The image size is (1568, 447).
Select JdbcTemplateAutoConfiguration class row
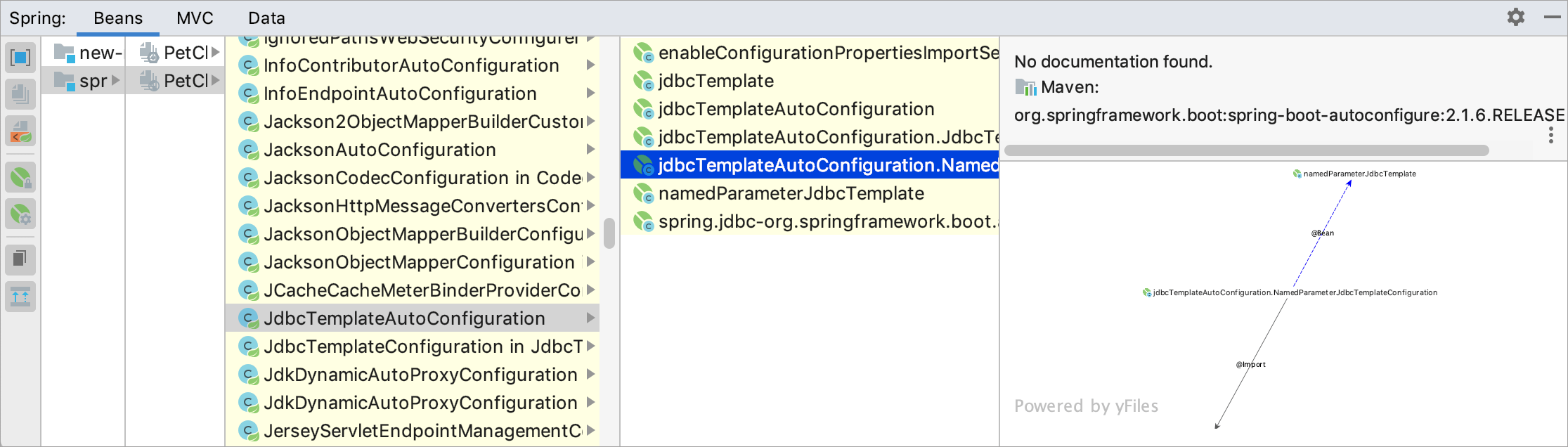coord(413,318)
